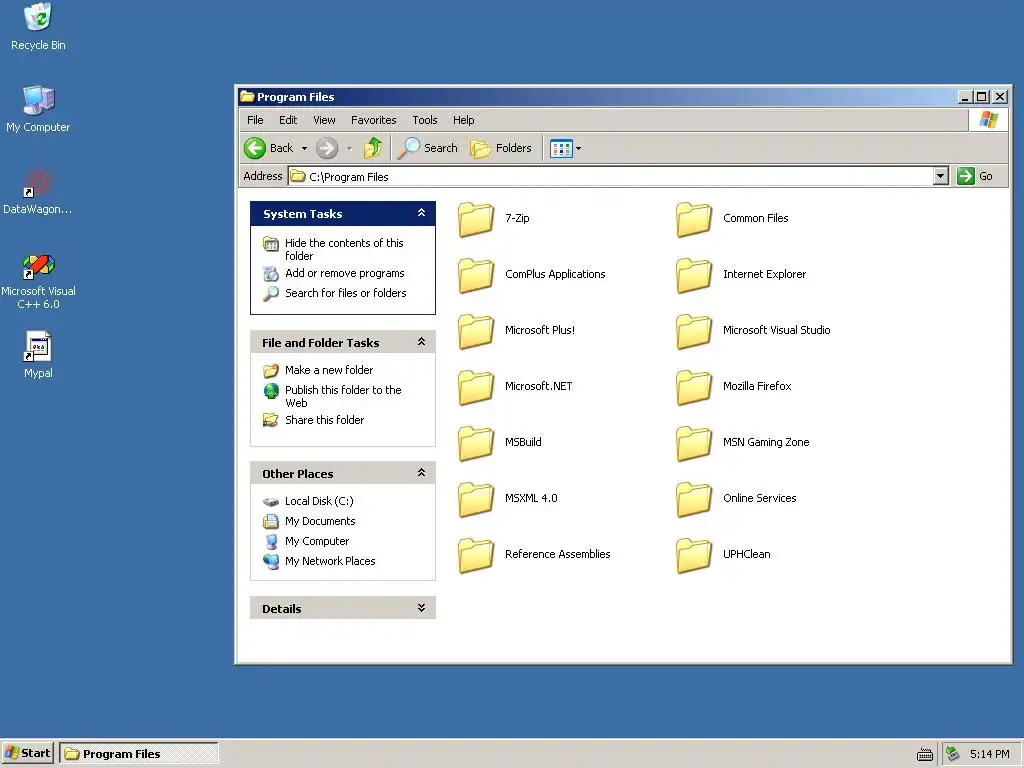The image size is (1024, 768).
Task: Select the Internet Explorer folder icon
Action: click(694, 275)
